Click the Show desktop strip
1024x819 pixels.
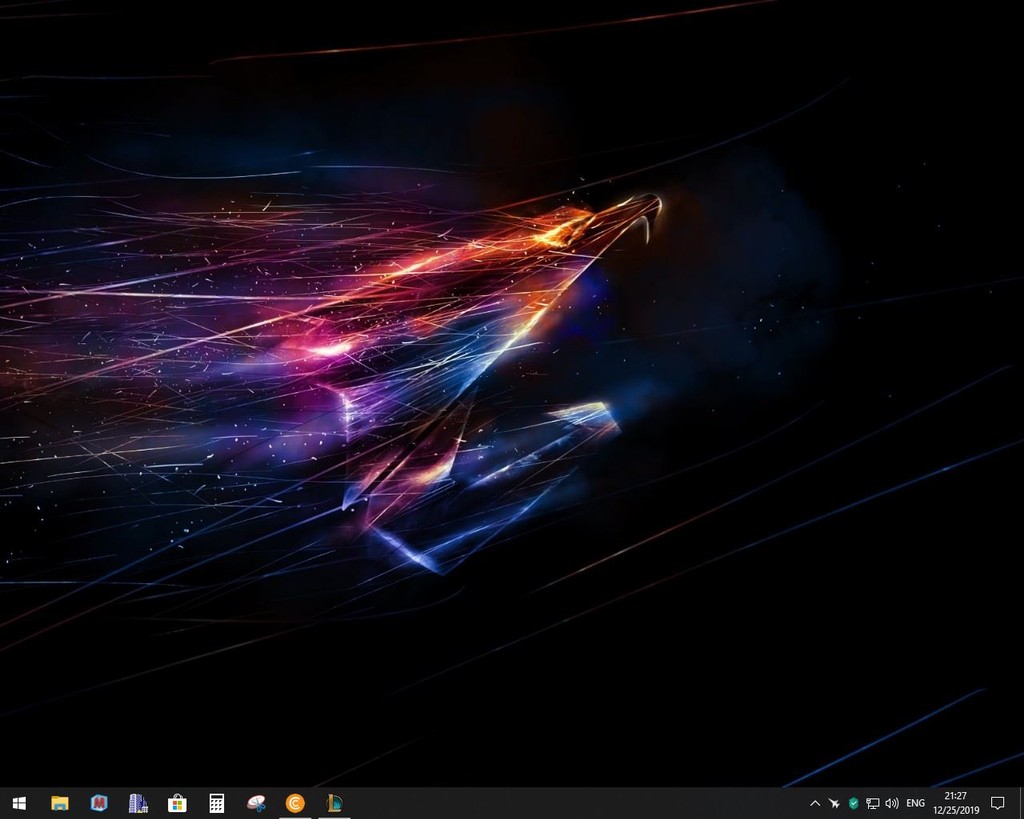pos(1020,803)
